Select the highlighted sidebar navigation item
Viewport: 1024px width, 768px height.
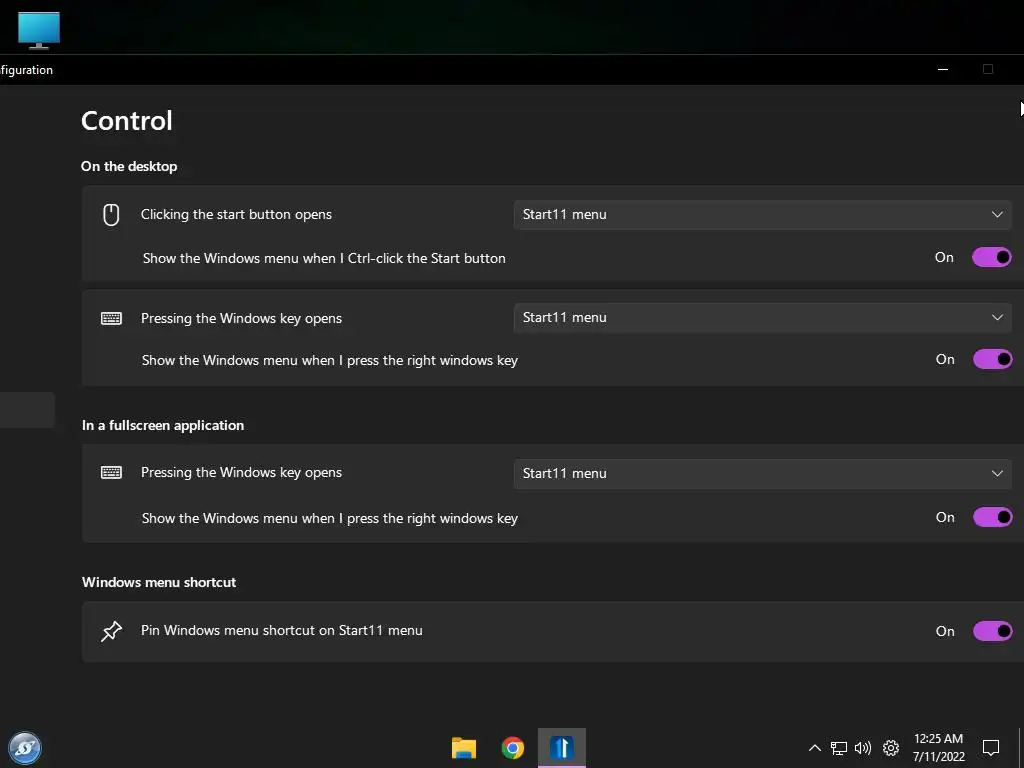27,410
